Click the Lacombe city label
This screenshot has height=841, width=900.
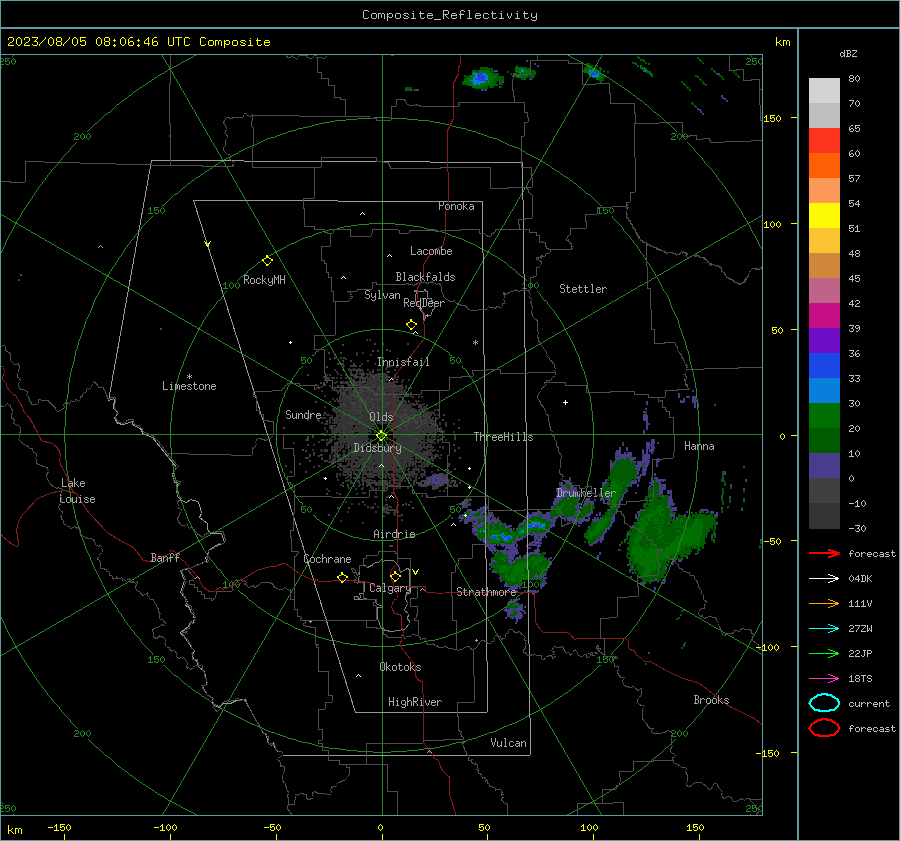[x=431, y=251]
